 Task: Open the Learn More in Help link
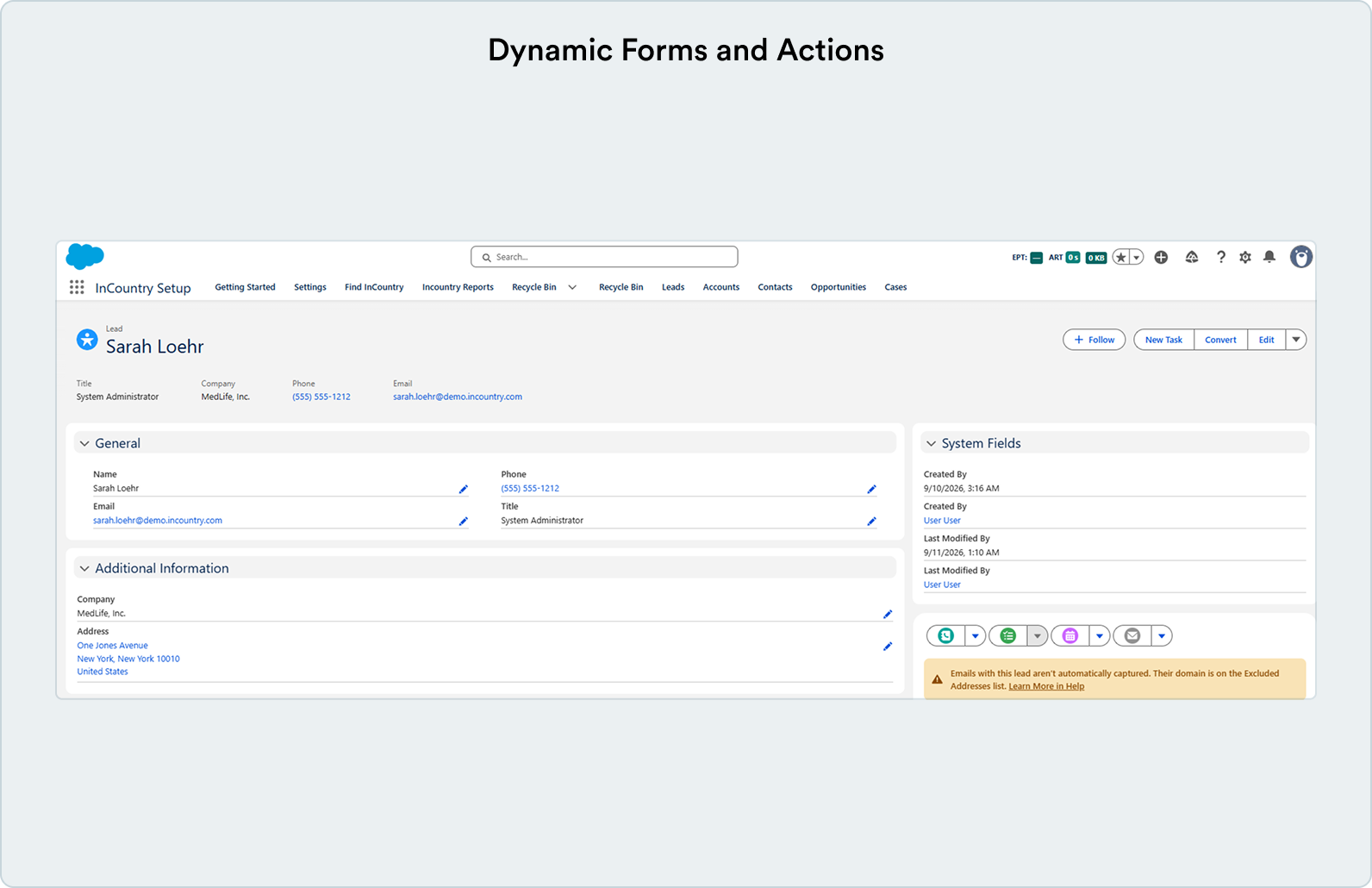pyautogui.click(x=1046, y=686)
